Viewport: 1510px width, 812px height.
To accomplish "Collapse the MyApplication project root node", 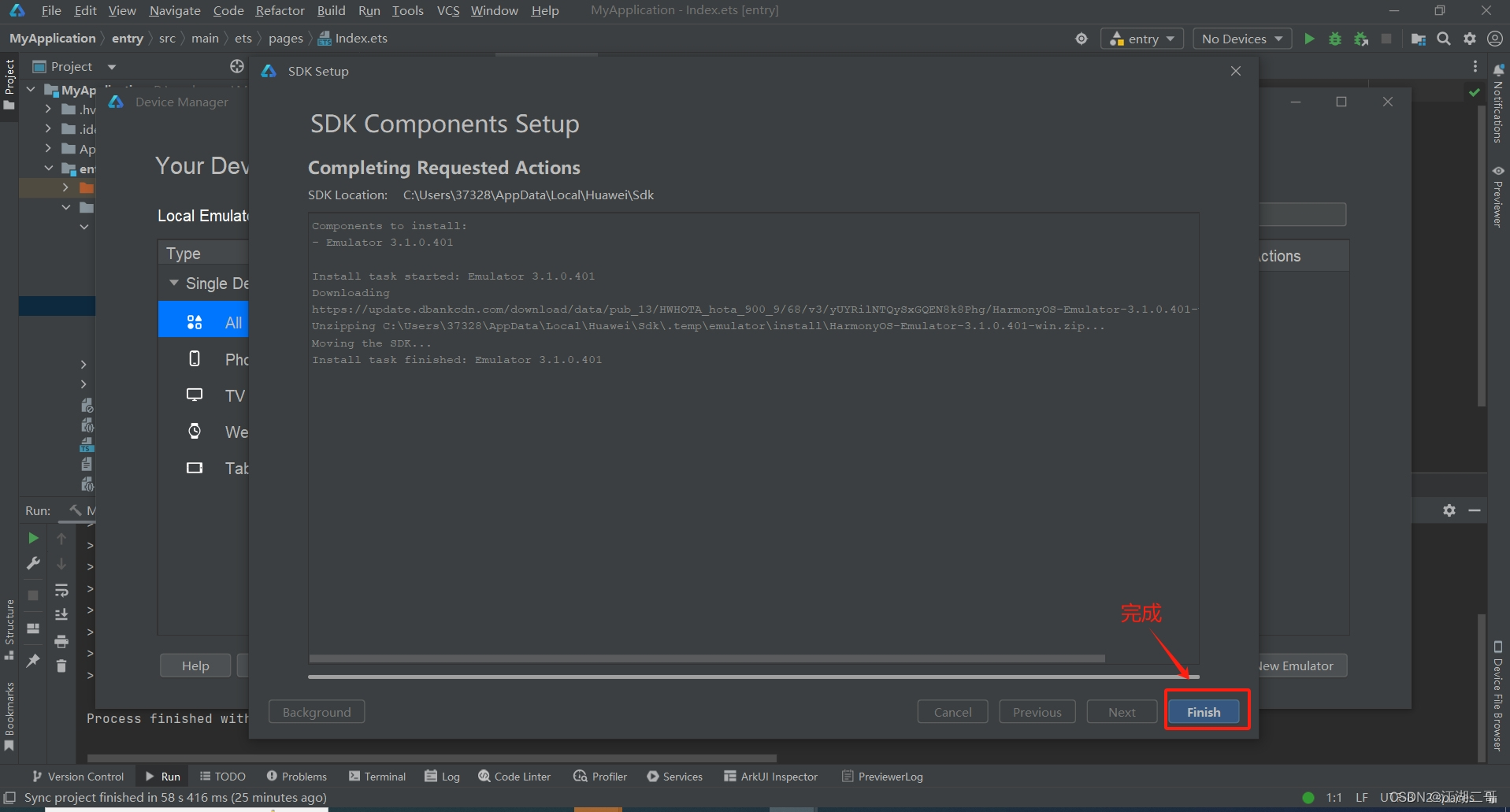I will (x=31, y=90).
